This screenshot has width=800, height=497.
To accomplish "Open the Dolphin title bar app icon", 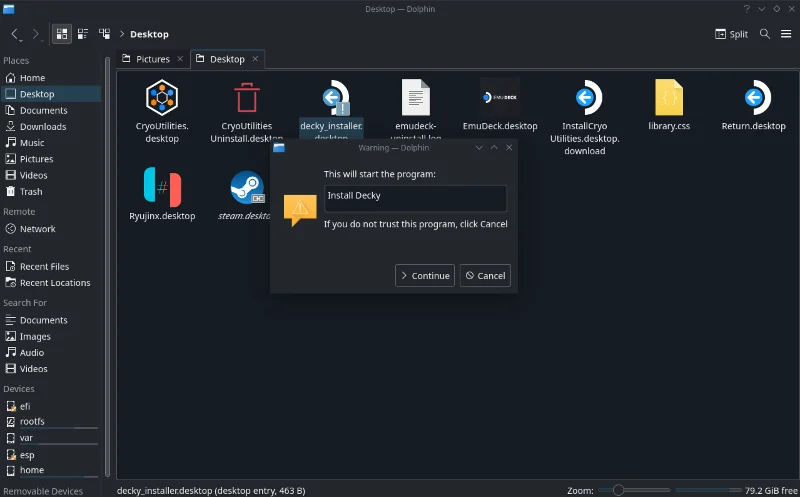I will point(9,9).
